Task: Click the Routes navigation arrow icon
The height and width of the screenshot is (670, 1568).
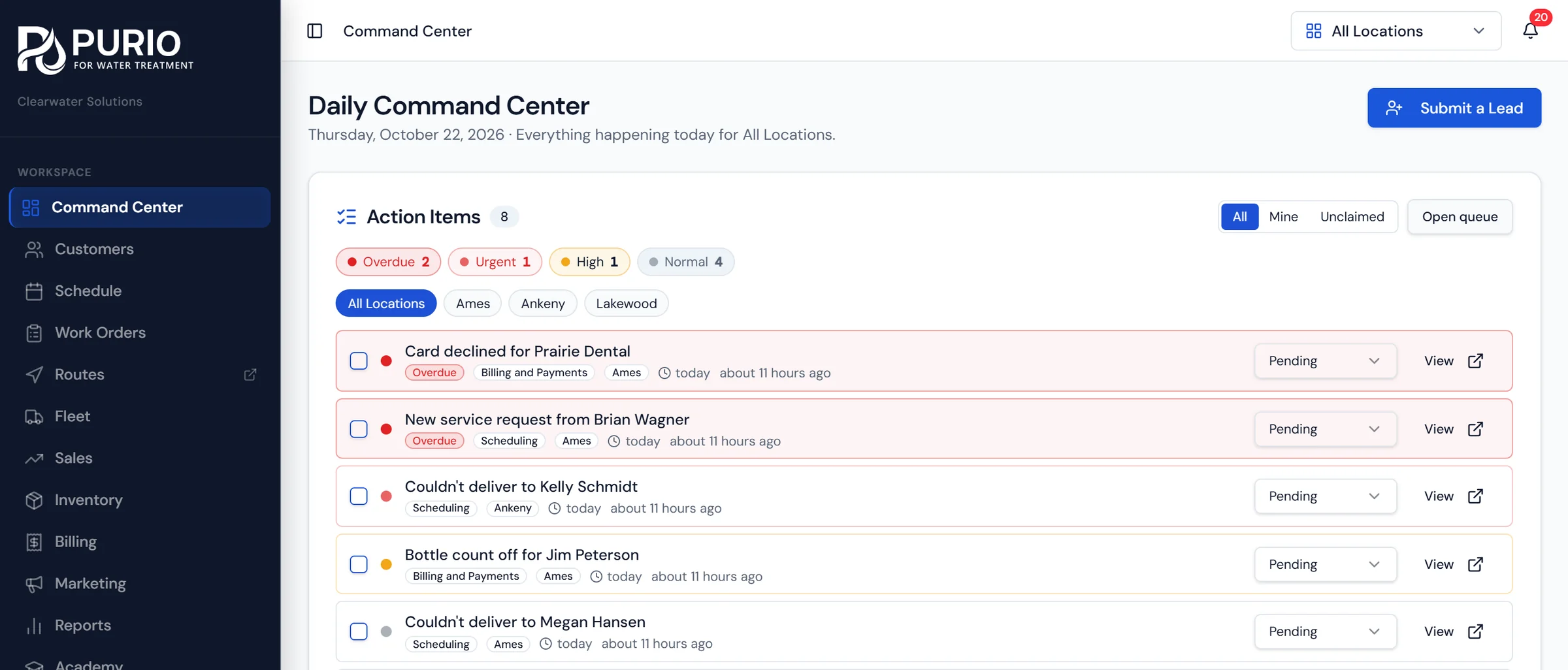Action: (x=34, y=375)
